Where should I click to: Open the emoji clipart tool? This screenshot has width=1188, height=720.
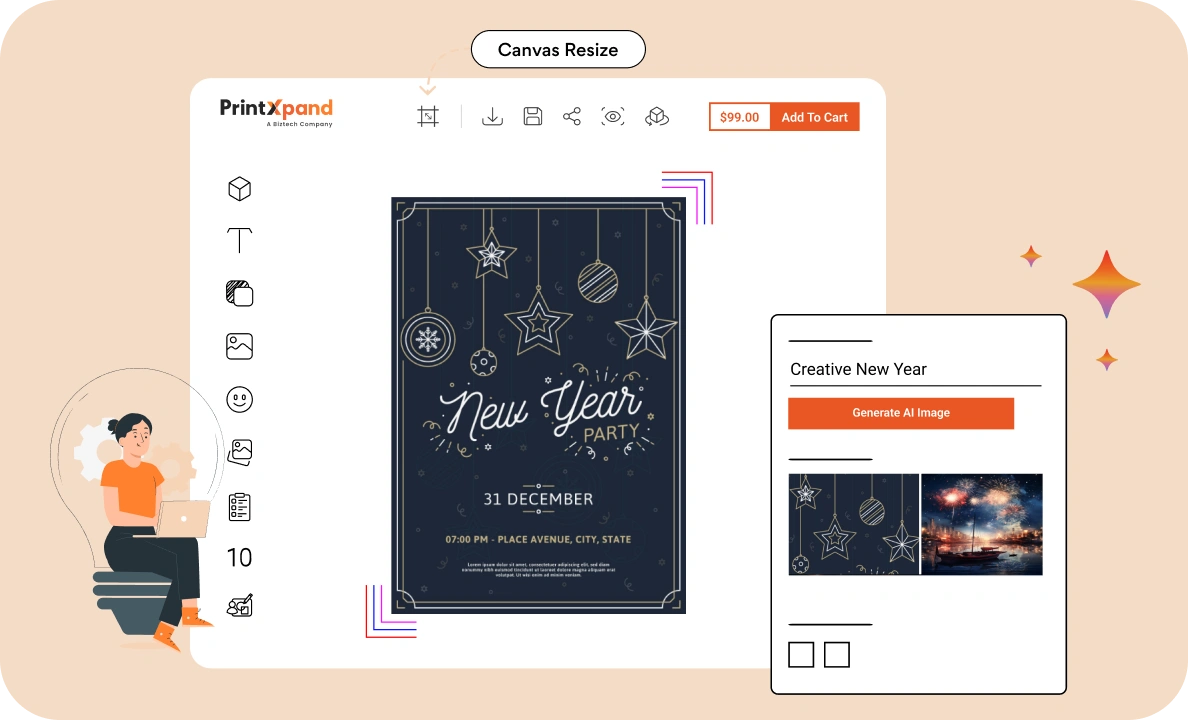(239, 400)
